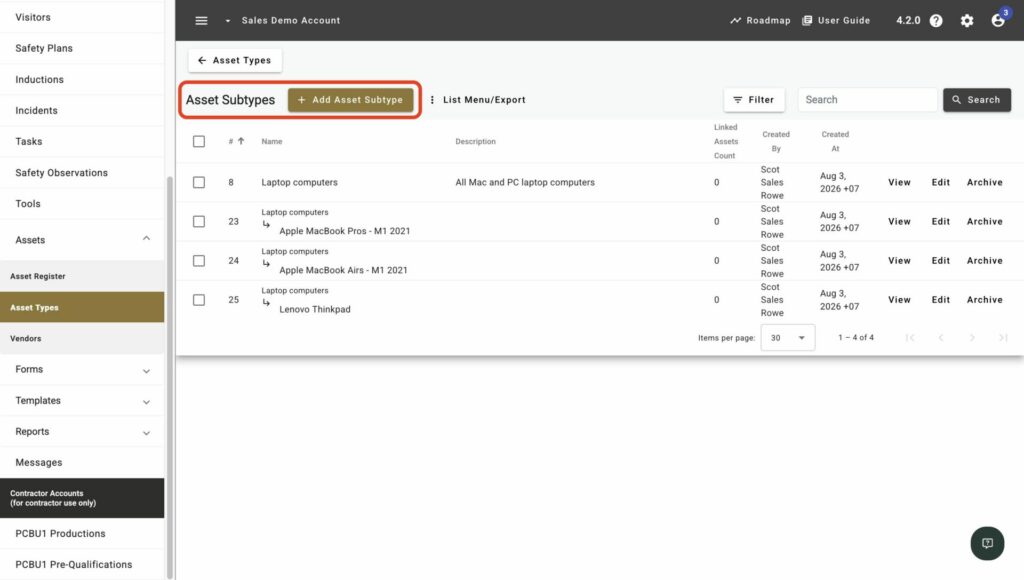Open Tasks in the sidebar
Image resolution: width=1024 pixels, height=580 pixels.
click(x=82, y=141)
